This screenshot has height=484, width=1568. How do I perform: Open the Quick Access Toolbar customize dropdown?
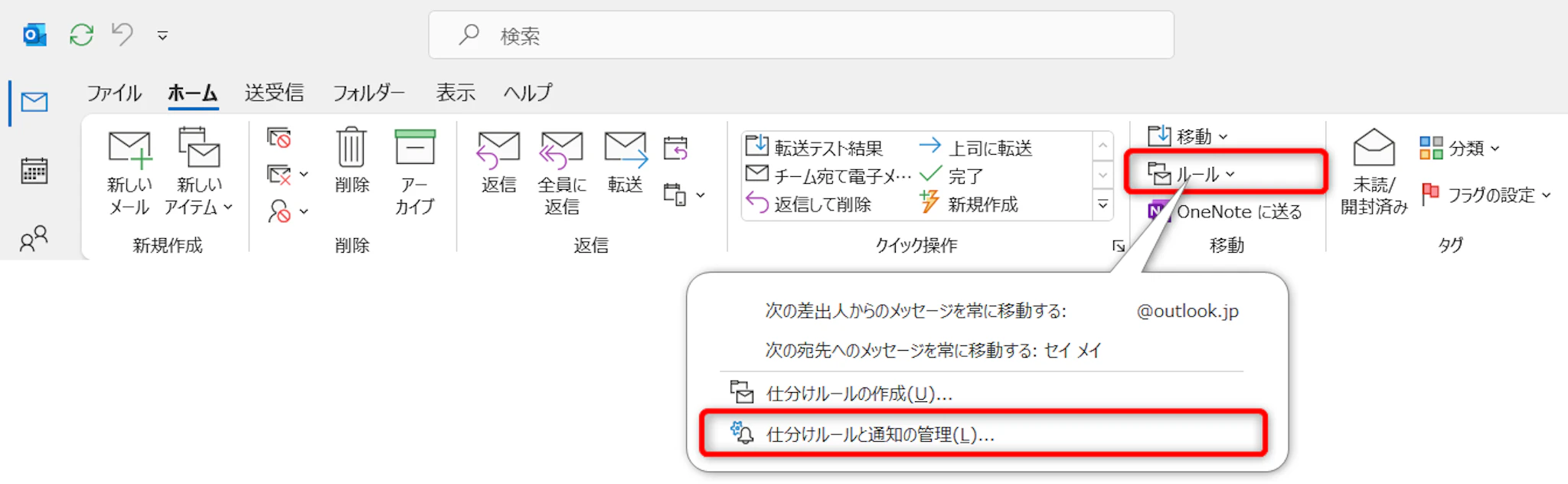click(162, 36)
